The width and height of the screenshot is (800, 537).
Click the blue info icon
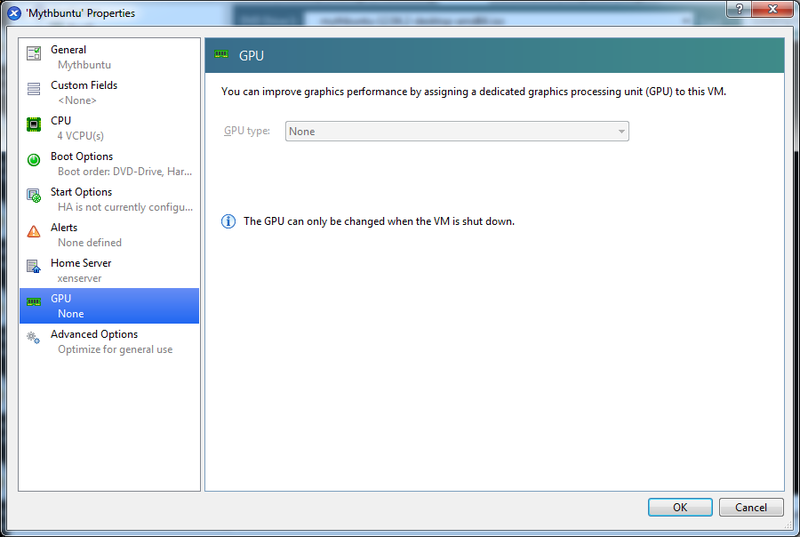coord(228,221)
